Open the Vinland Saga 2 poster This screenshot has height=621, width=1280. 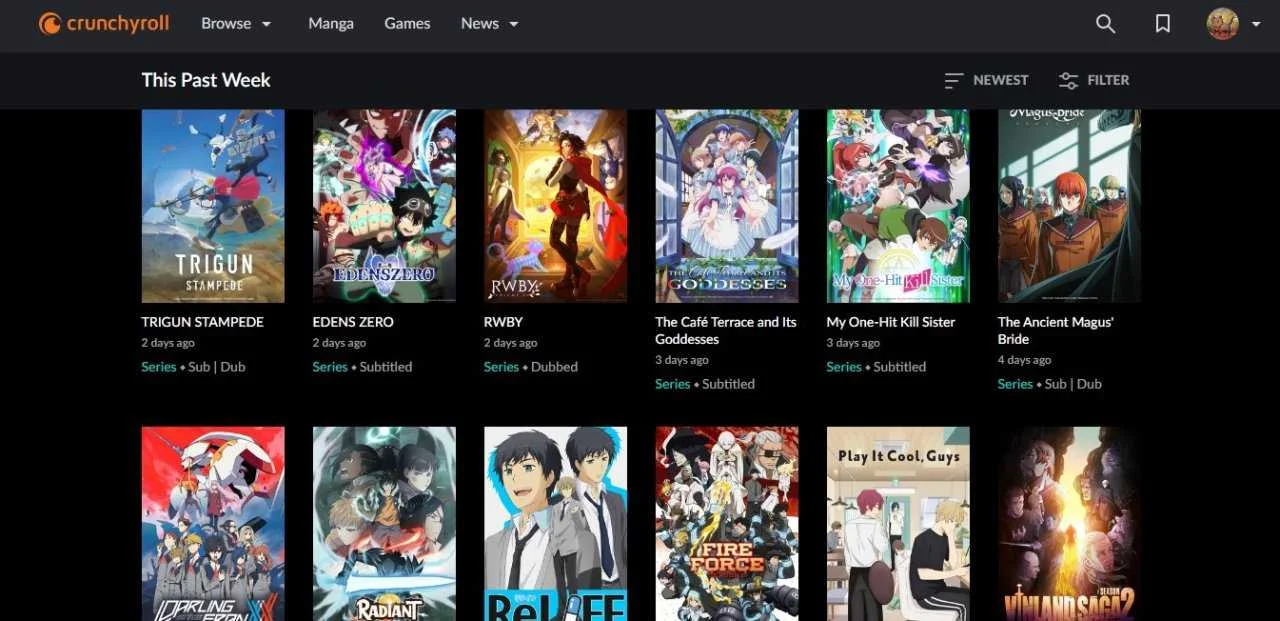point(1069,524)
